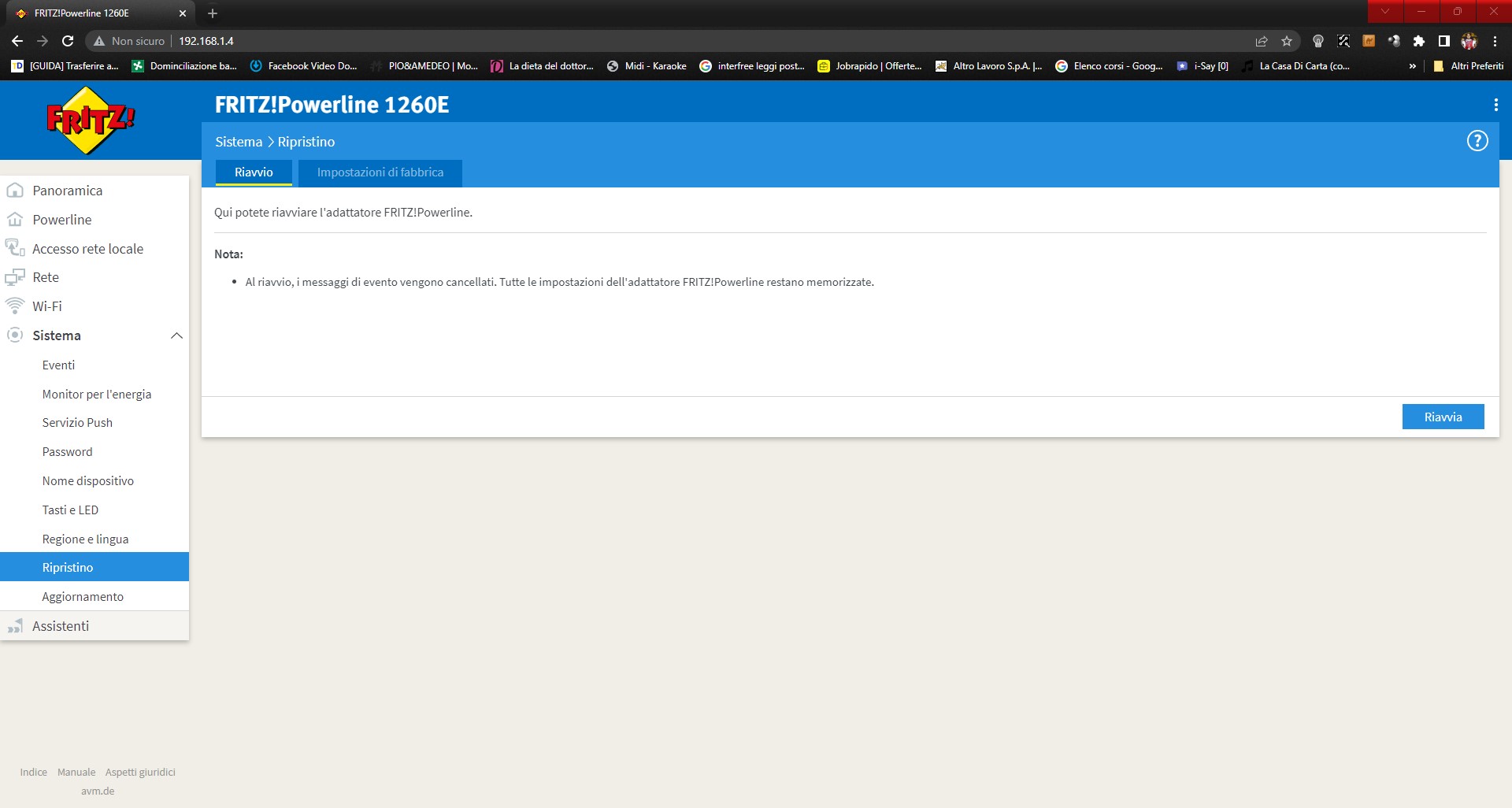
Task: Click the browser forward arrow
Action: pos(43,41)
